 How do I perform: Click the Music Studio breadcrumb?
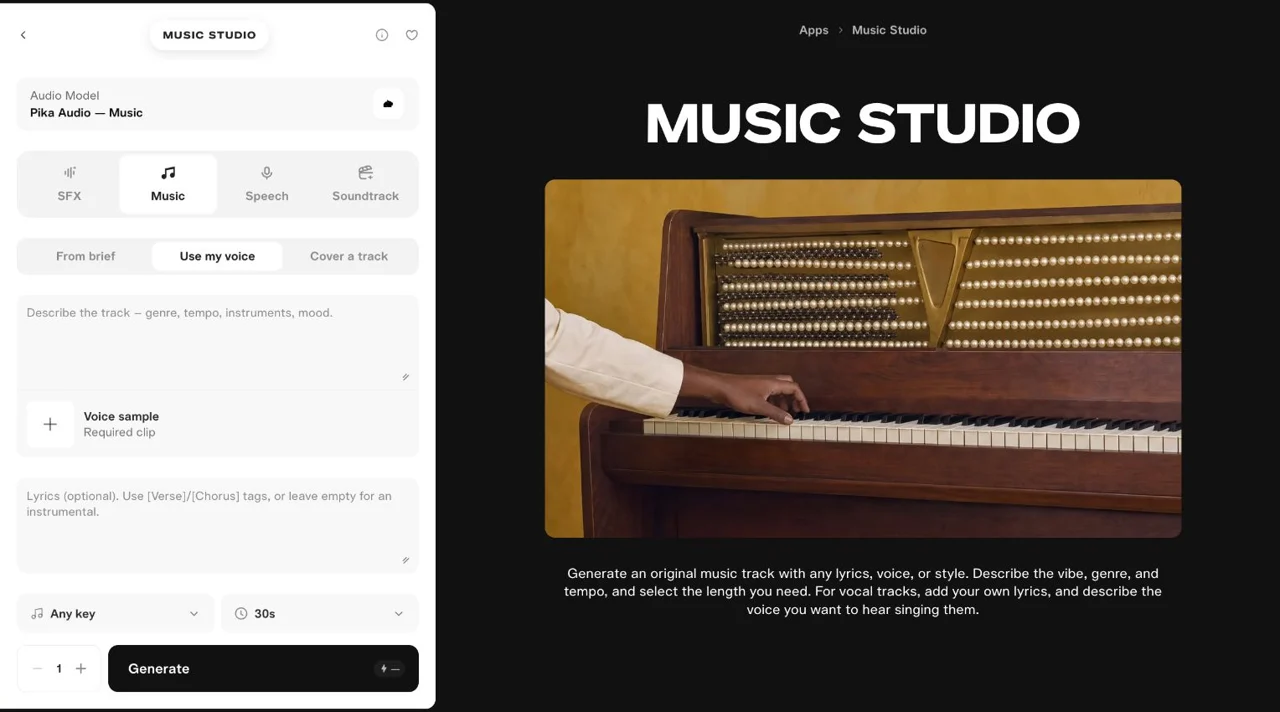point(889,30)
